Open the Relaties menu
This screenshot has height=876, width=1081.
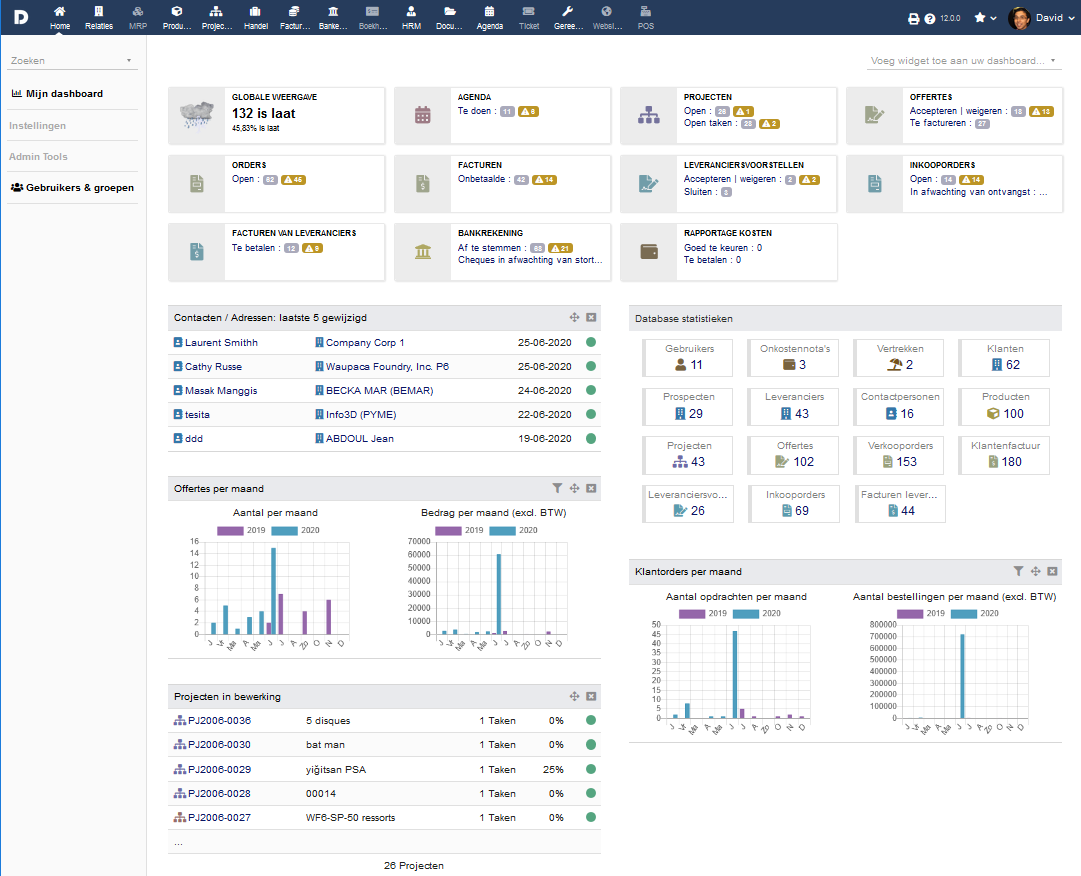tap(99, 17)
